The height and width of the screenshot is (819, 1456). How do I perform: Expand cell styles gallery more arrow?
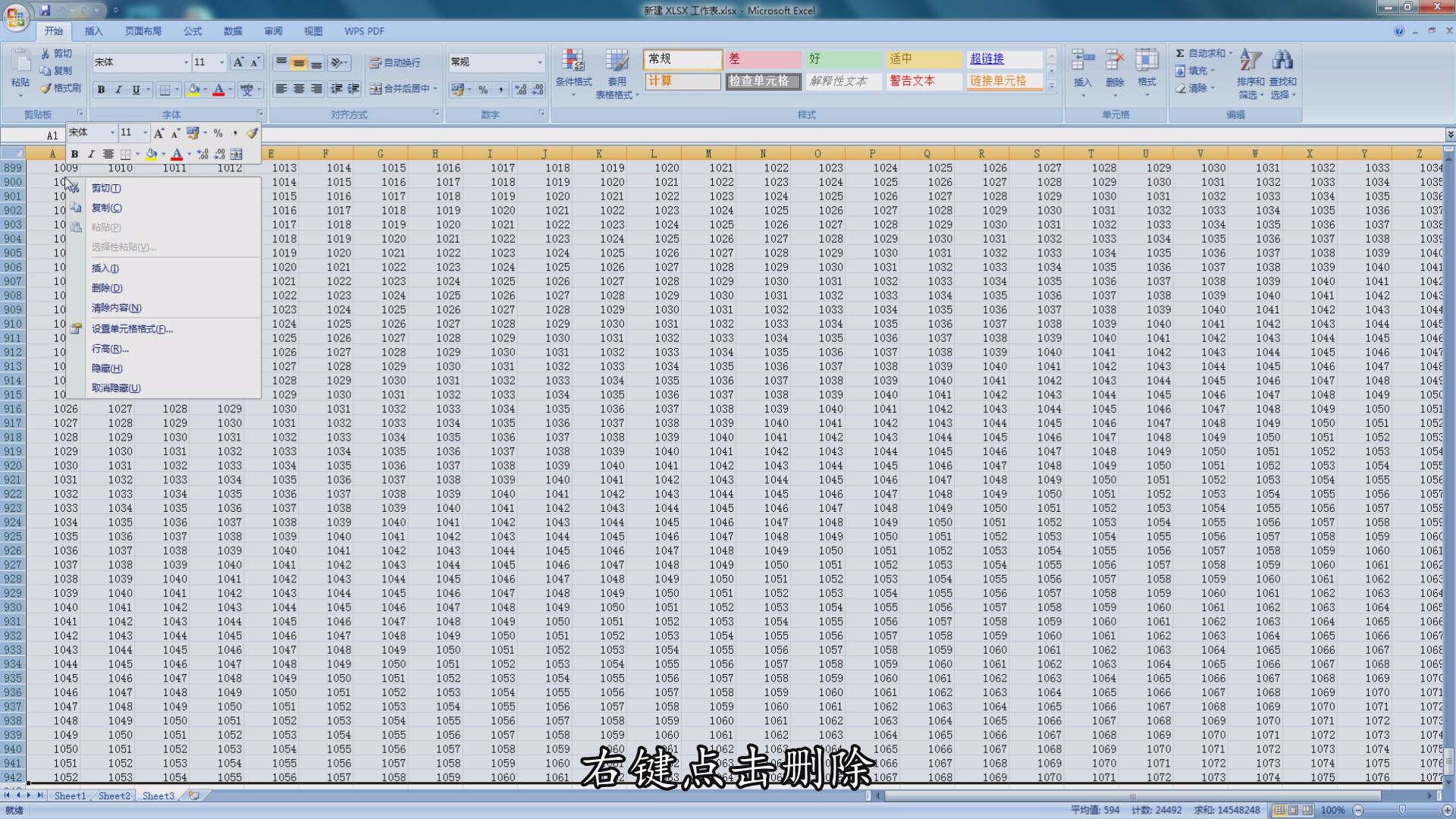[x=1052, y=86]
